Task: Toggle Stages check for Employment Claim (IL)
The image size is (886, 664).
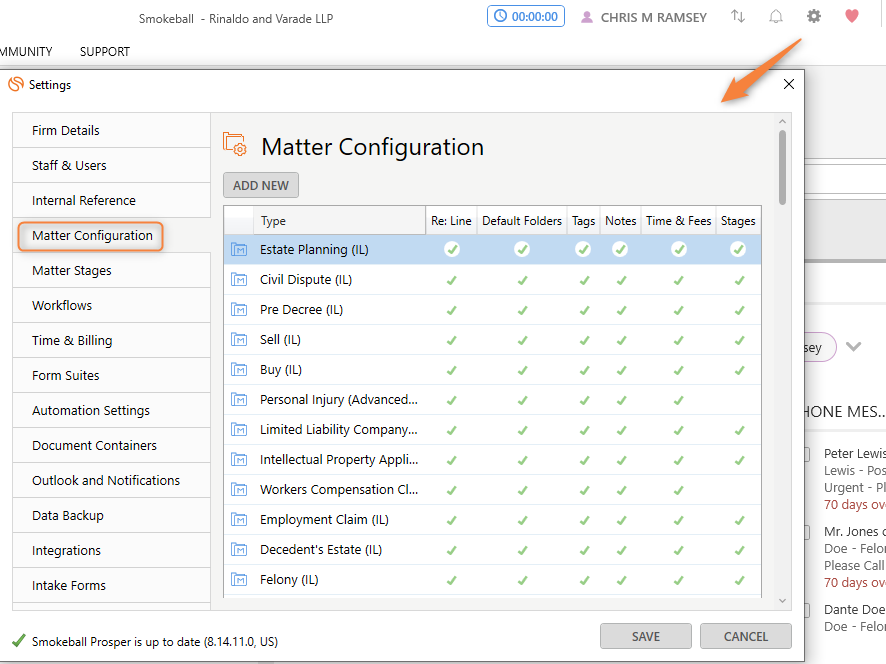Action: [739, 520]
